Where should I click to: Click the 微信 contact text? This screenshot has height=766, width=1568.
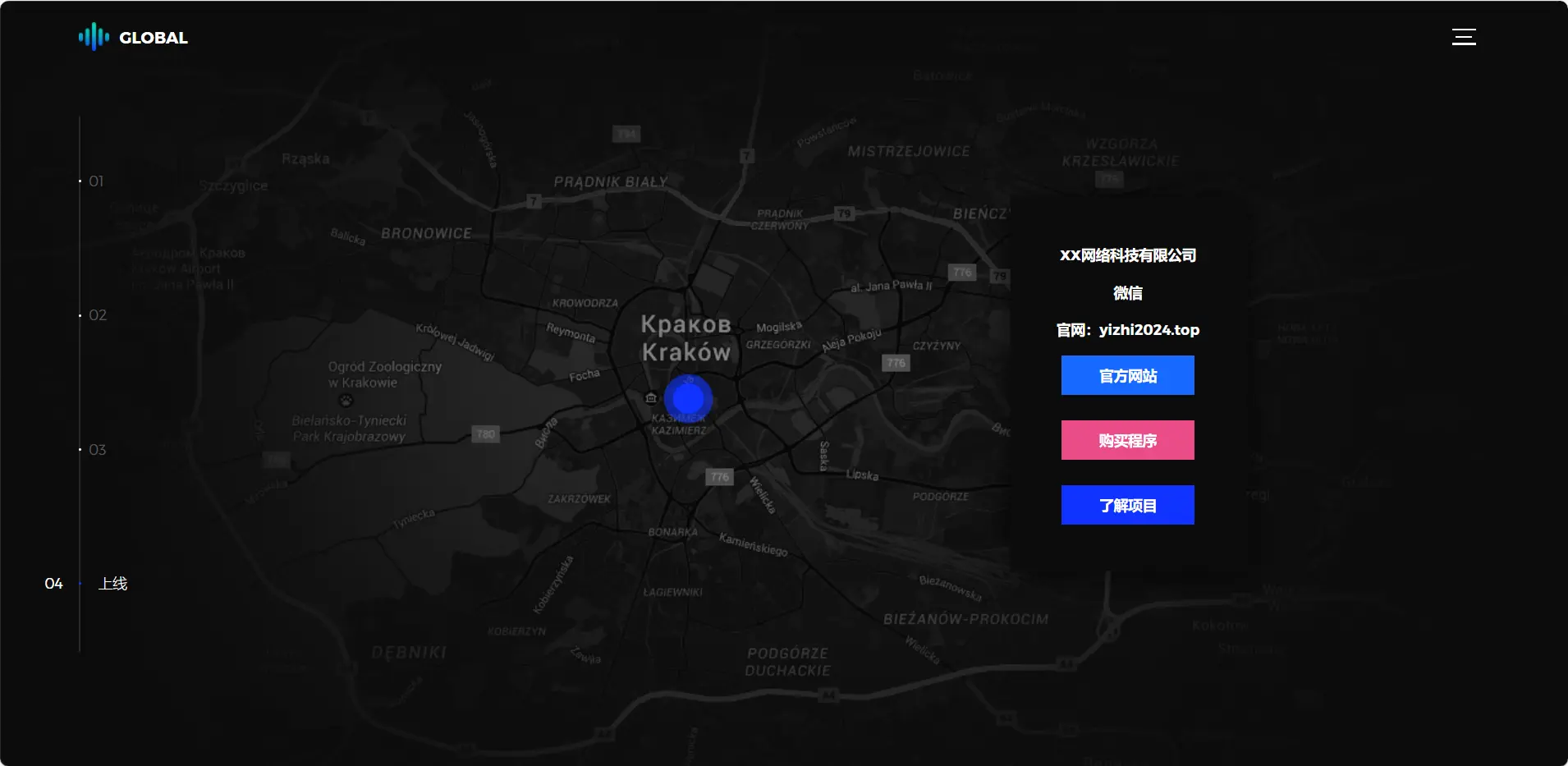1127,293
